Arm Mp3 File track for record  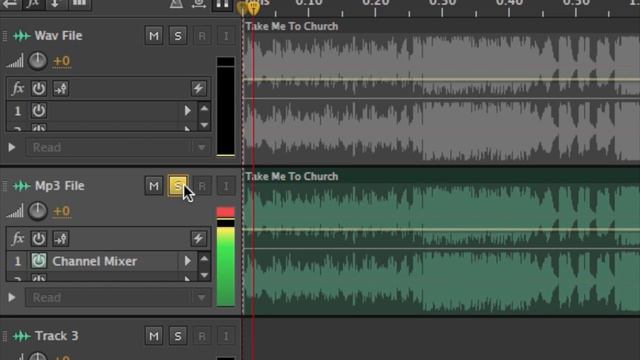coord(202,186)
